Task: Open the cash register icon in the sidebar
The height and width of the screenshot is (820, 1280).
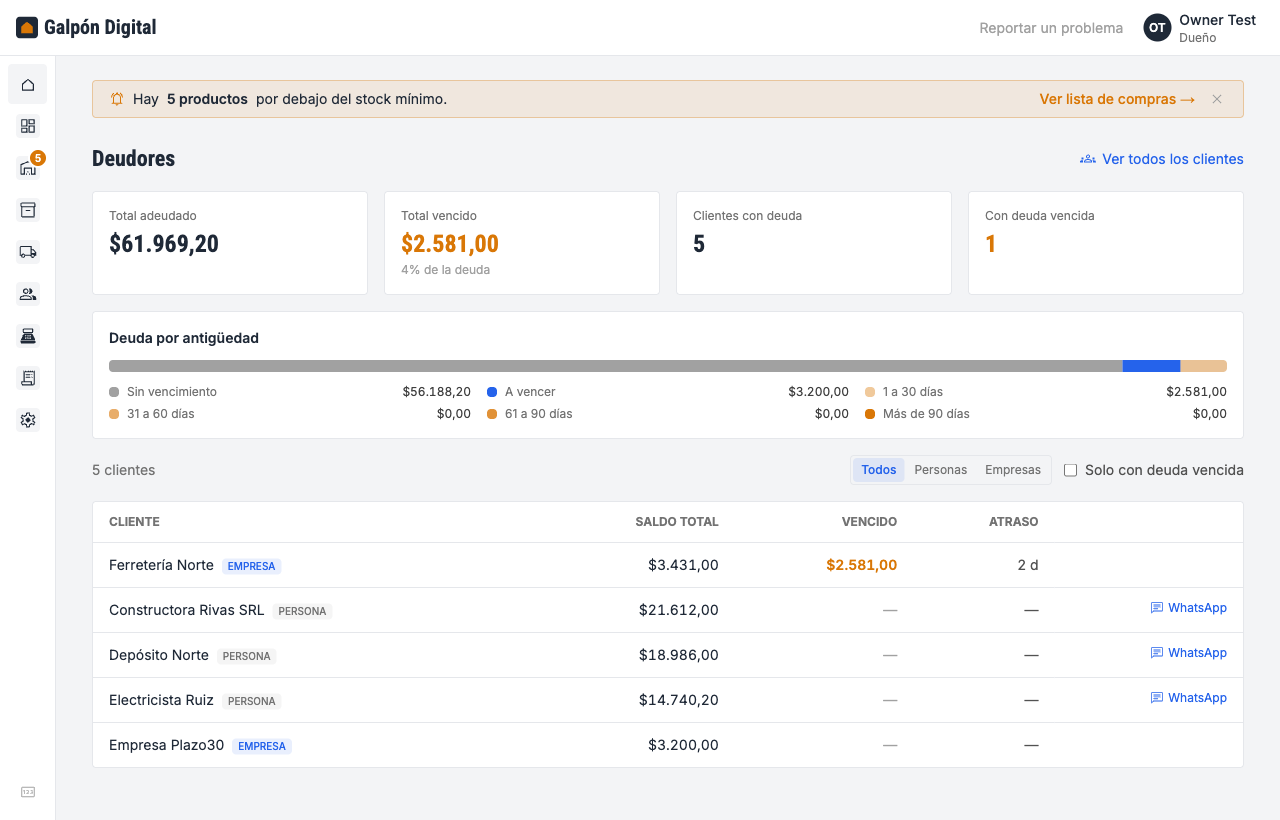Action: 28,336
